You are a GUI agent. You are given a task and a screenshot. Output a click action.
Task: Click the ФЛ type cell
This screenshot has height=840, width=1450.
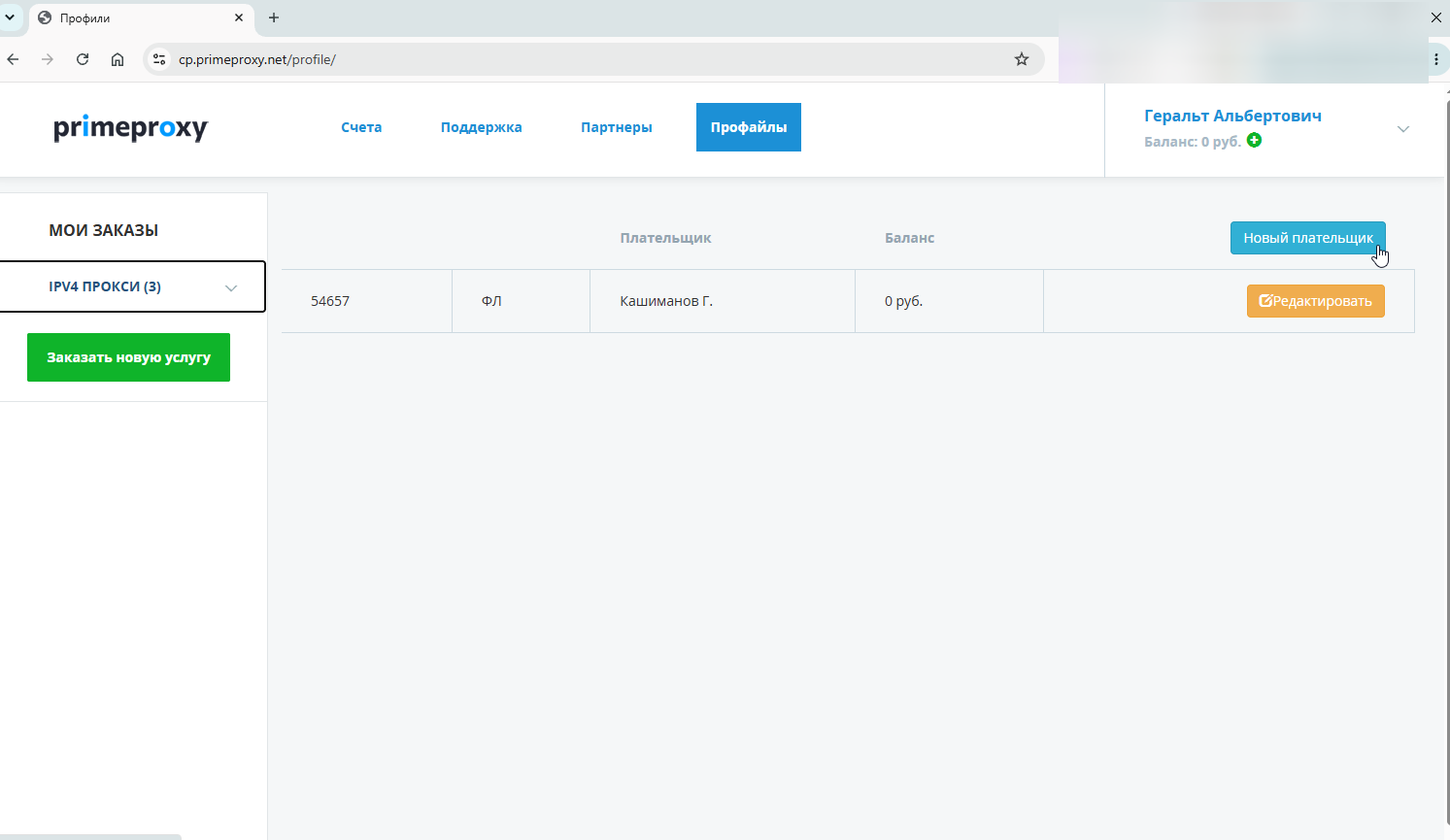click(x=522, y=301)
